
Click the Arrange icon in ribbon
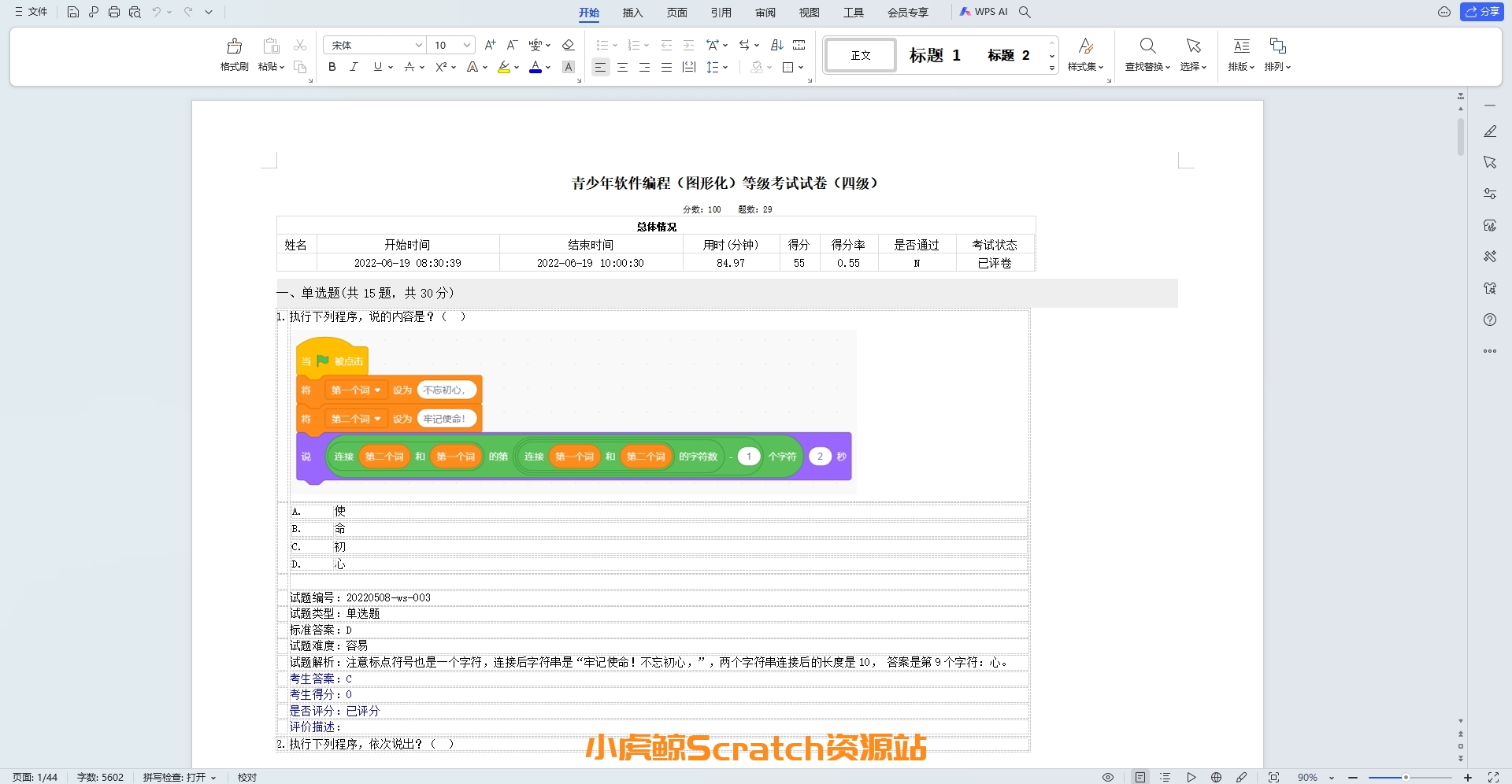pyautogui.click(x=1277, y=46)
